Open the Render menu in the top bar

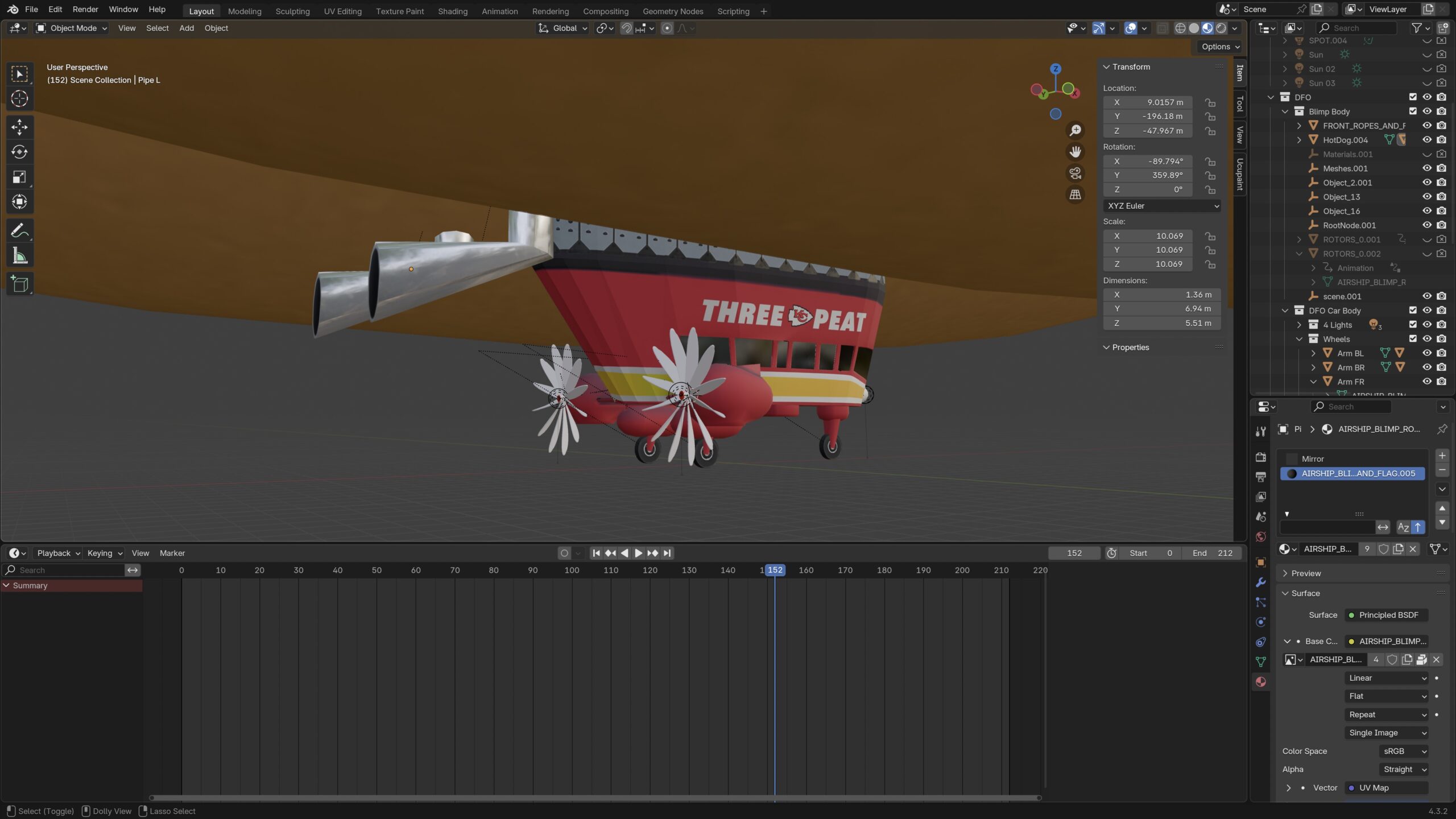[x=85, y=9]
